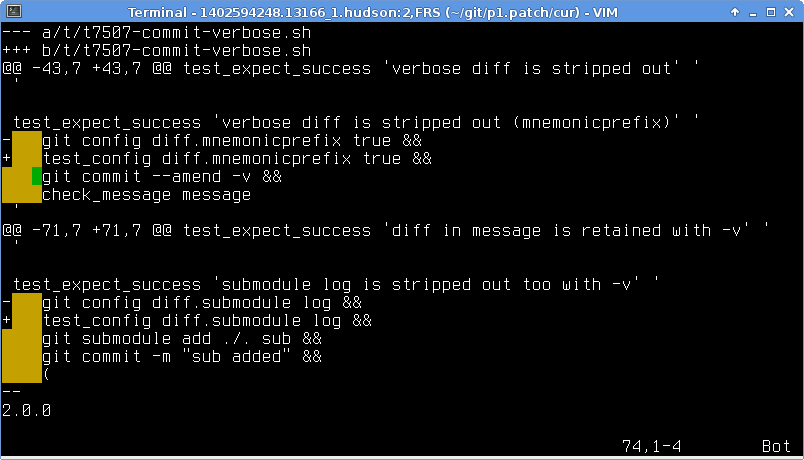Click the yellow tab highlight beside 'git submodule add'
The width and height of the screenshot is (804, 460).
(22, 338)
